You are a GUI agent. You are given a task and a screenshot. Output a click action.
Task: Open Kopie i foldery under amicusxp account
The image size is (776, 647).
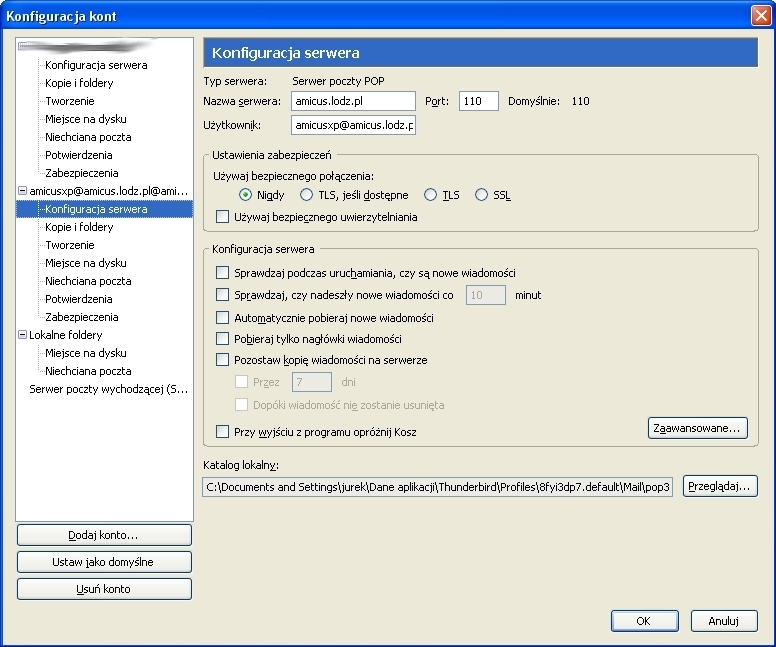79,227
